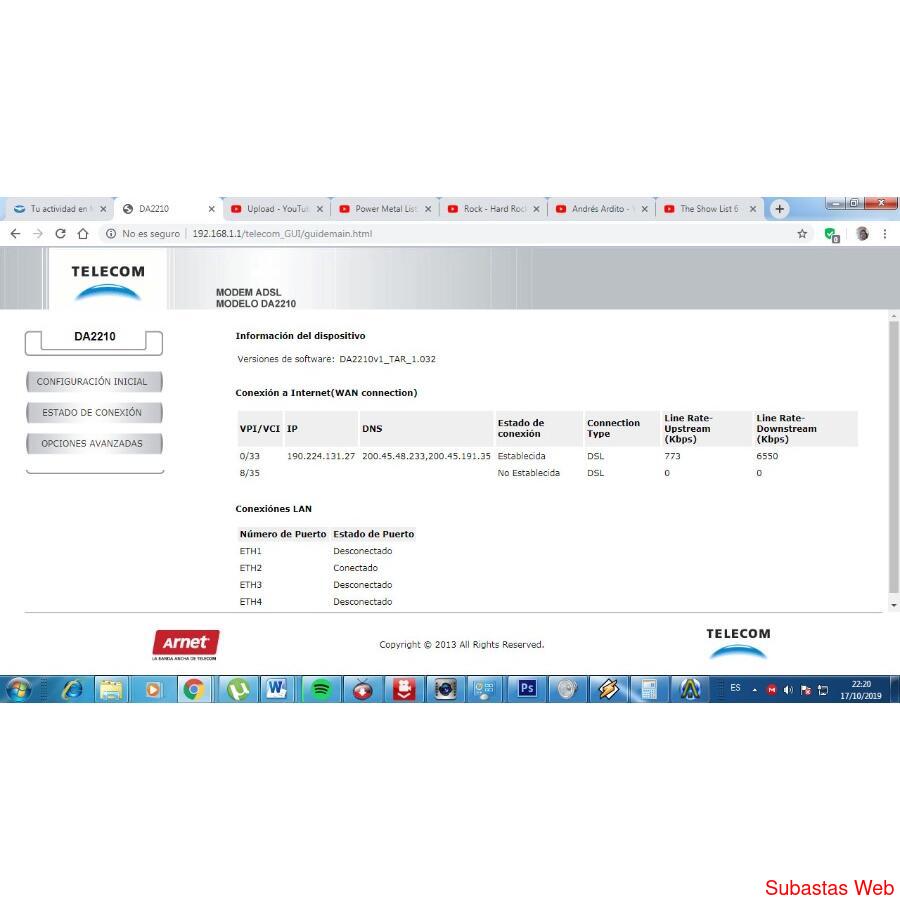Click the green shield extension icon
Screen dimensions: 900x900
coord(831,234)
